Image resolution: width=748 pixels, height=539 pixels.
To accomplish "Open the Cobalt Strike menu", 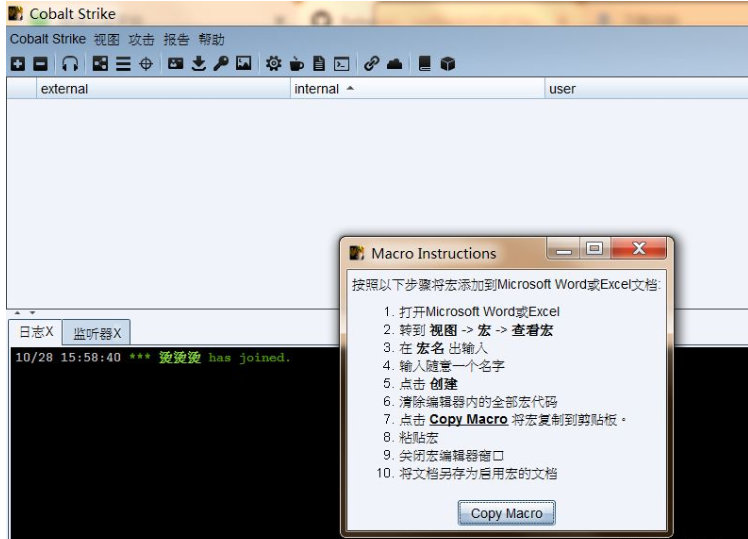I will 48,39.
